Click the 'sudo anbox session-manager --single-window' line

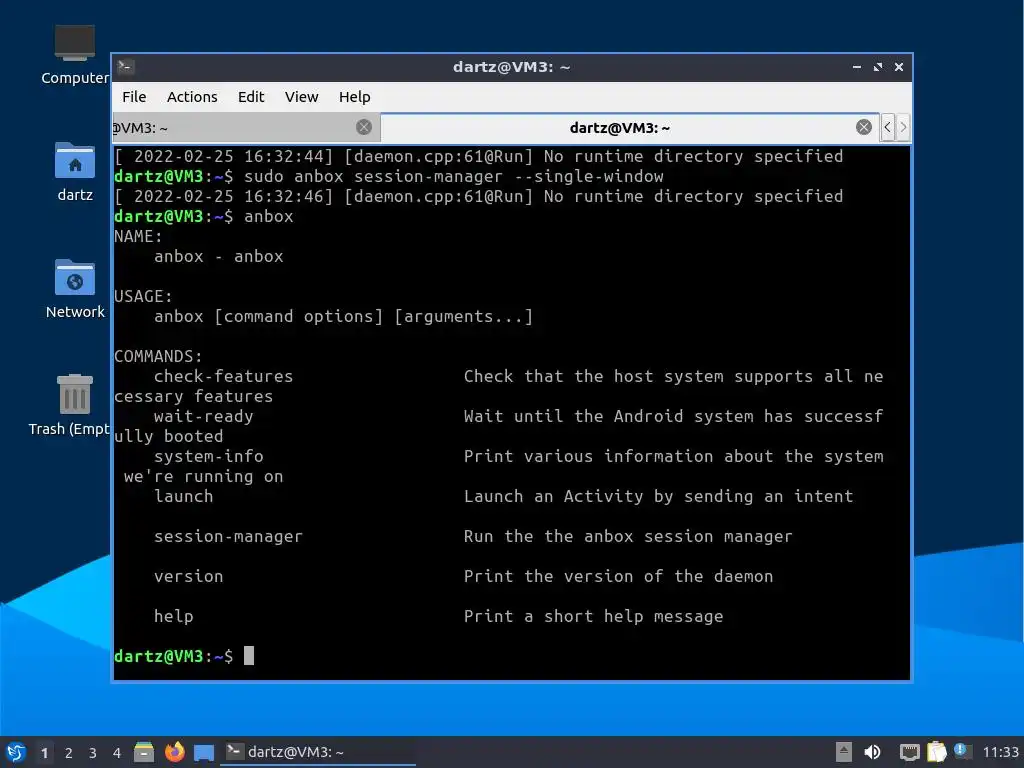point(453,176)
